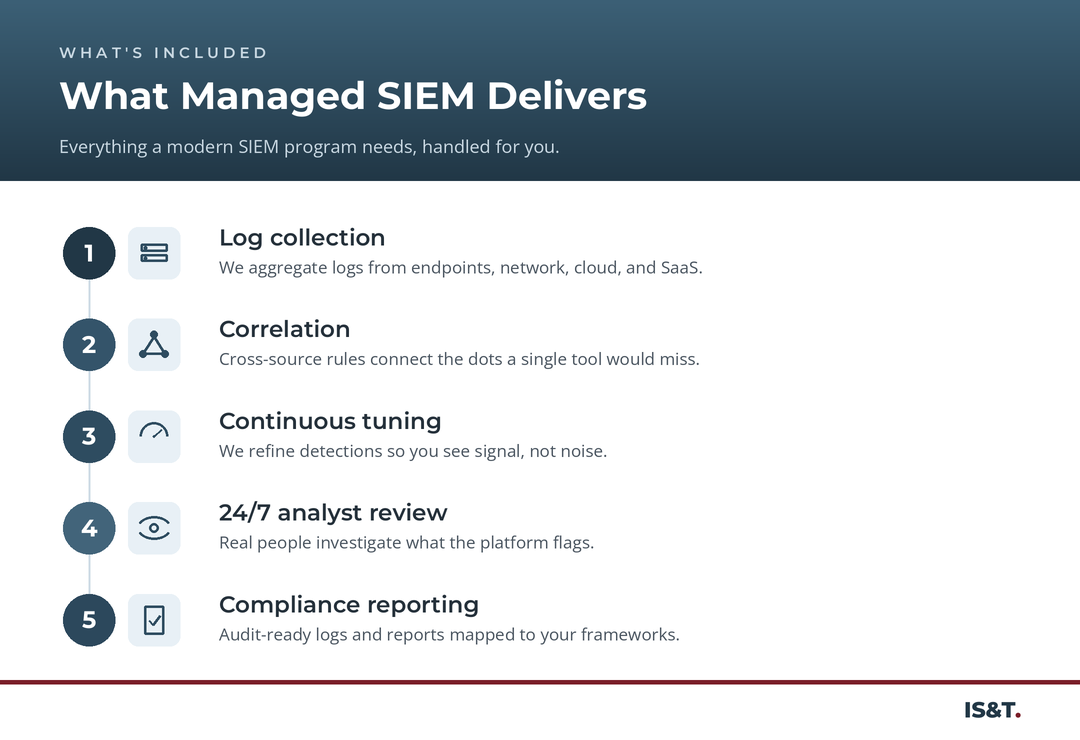Image resolution: width=1080 pixels, height=740 pixels.
Task: Click the step 1 number circle
Action: tap(89, 253)
